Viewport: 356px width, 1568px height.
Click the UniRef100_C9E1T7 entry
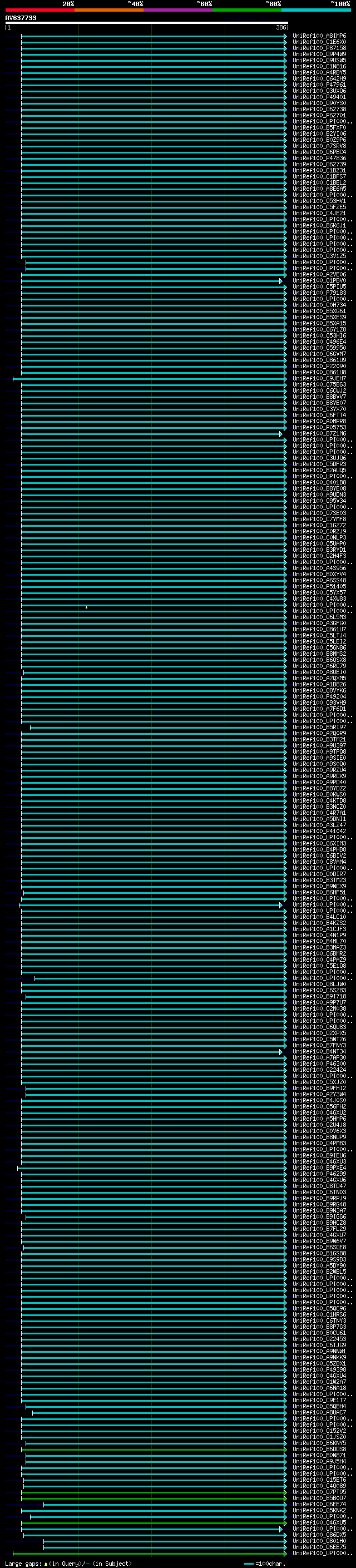[319, 1400]
